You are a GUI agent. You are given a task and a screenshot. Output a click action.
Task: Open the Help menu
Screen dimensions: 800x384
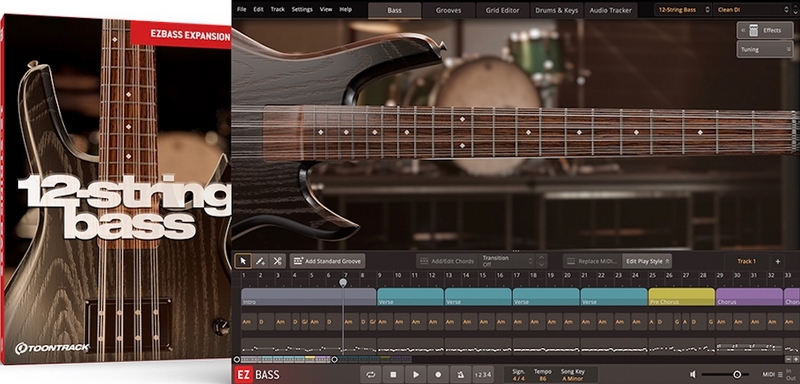[345, 9]
